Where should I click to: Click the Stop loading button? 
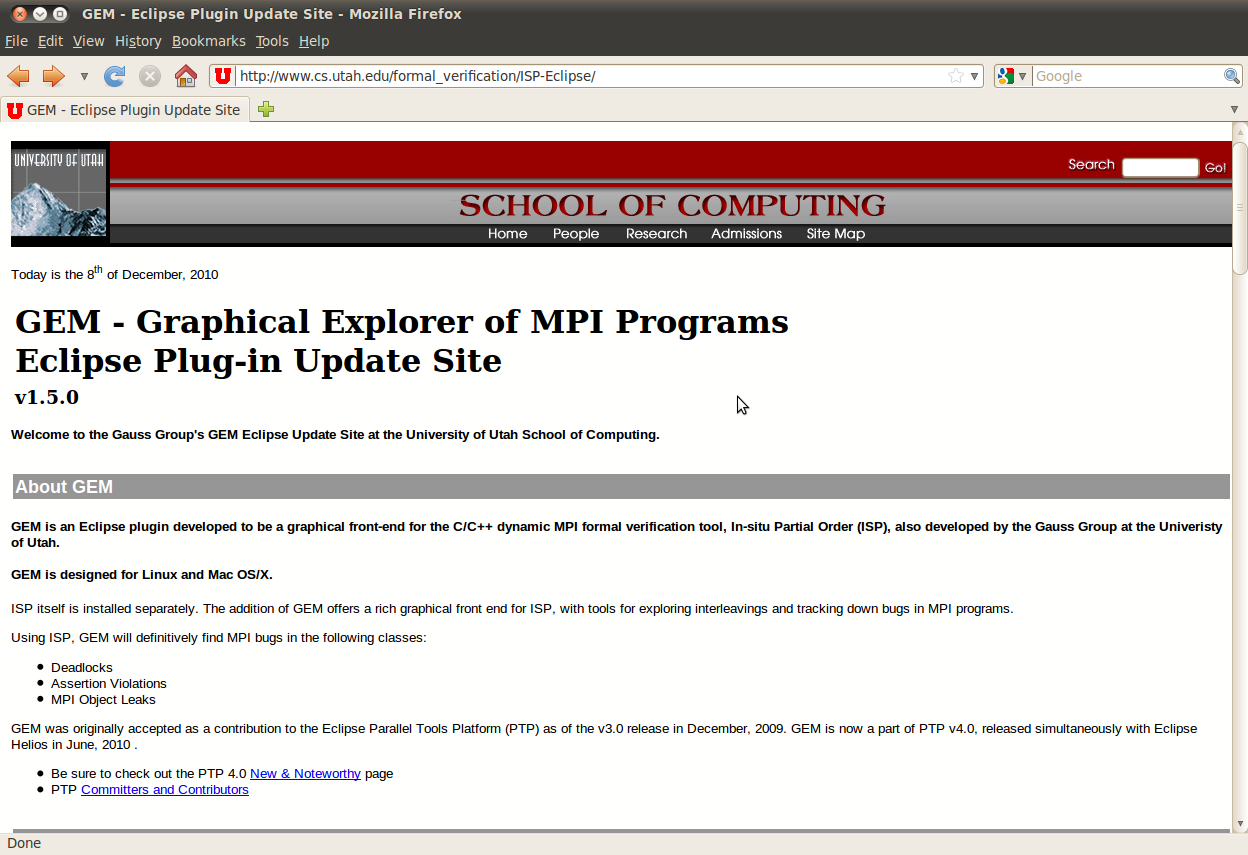(x=150, y=76)
